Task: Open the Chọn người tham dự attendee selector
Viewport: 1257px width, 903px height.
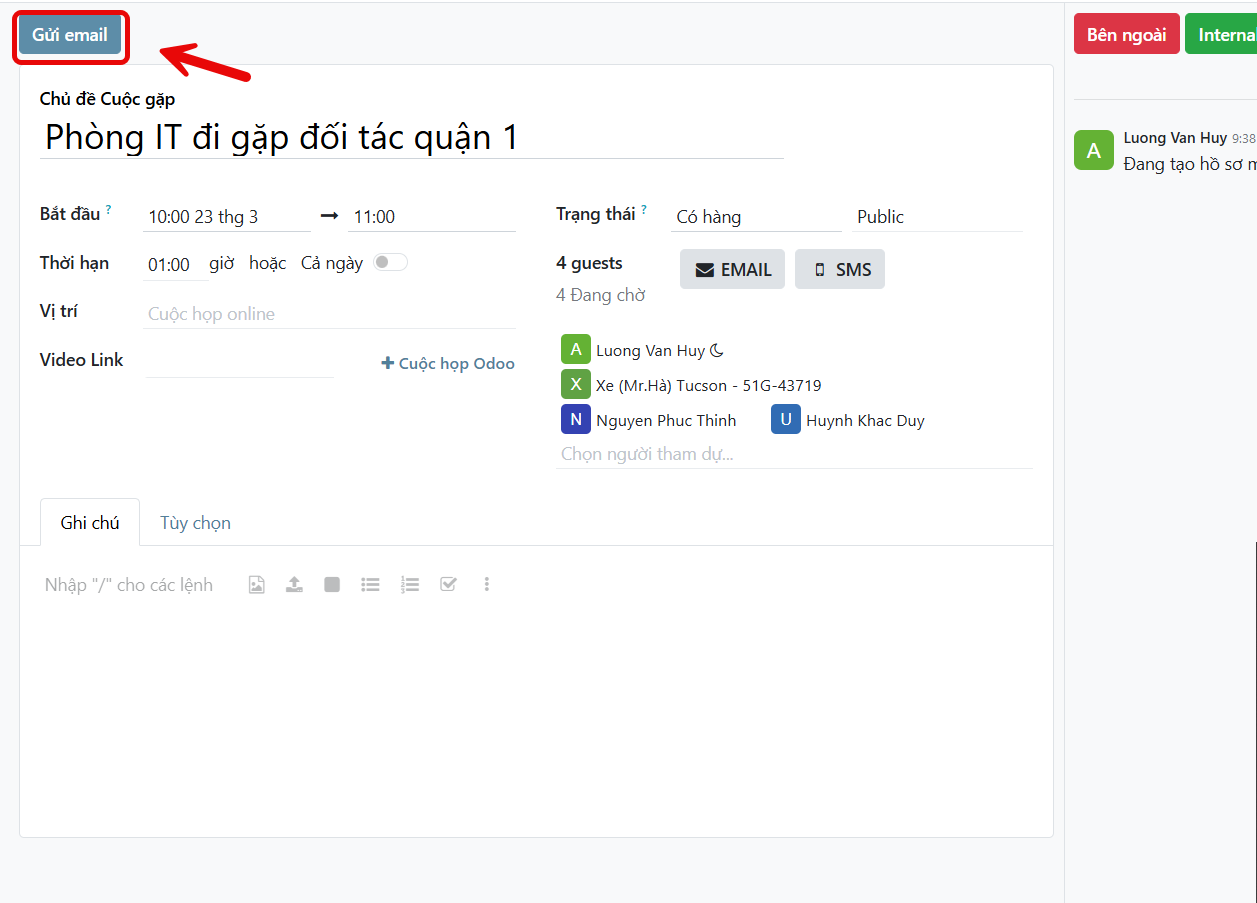Action: pos(793,454)
